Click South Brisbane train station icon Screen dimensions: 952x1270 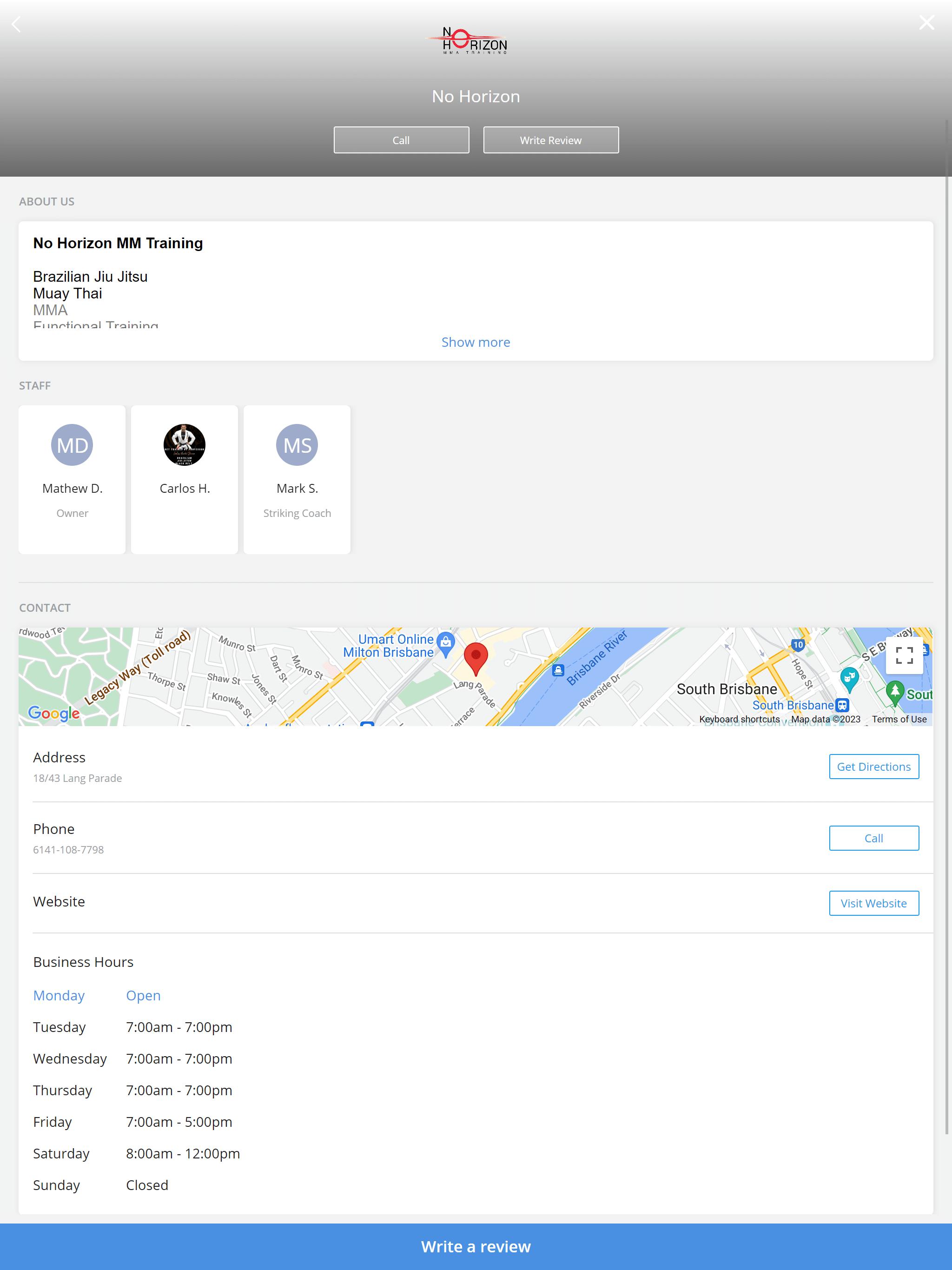tap(842, 705)
